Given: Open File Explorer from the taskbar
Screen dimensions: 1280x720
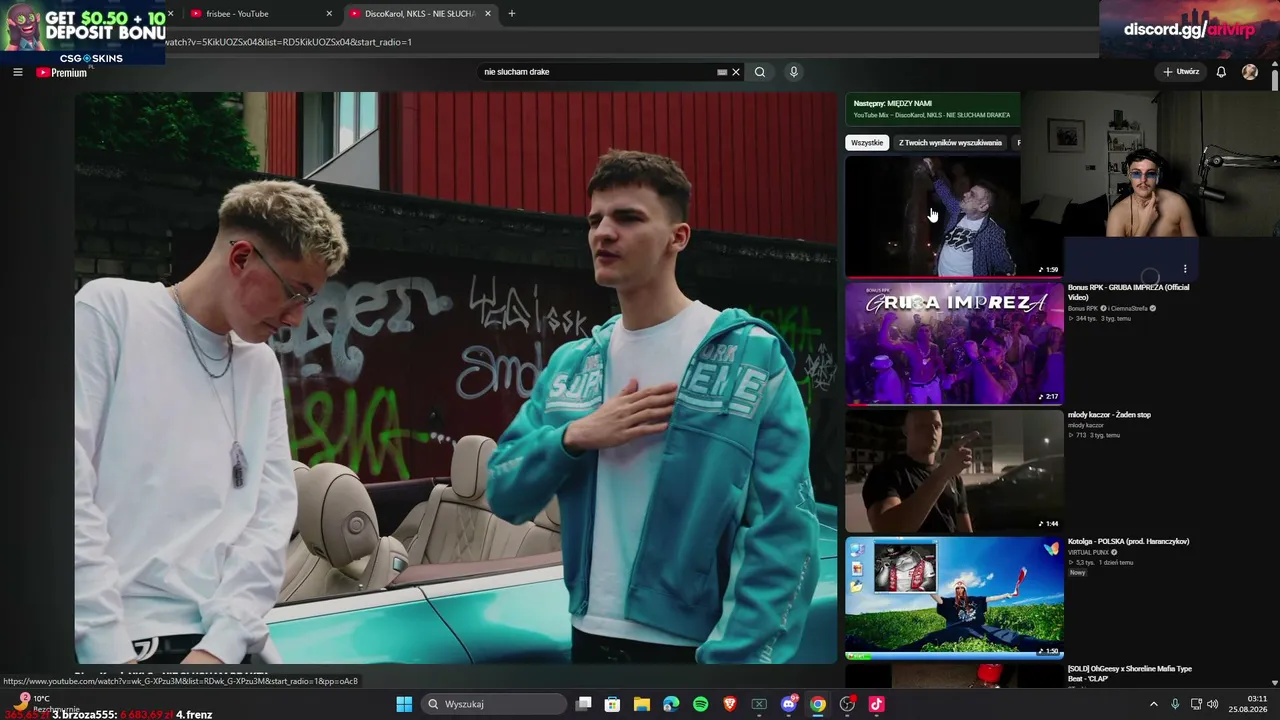Looking at the screenshot, I should (x=642, y=704).
